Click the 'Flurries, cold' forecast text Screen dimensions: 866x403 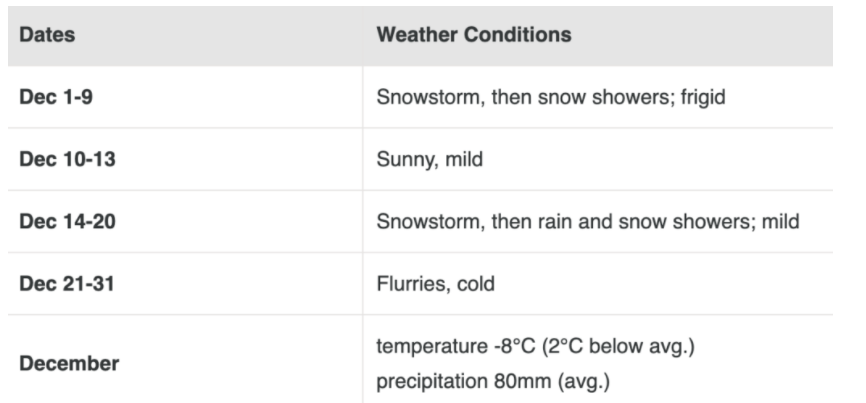436,284
